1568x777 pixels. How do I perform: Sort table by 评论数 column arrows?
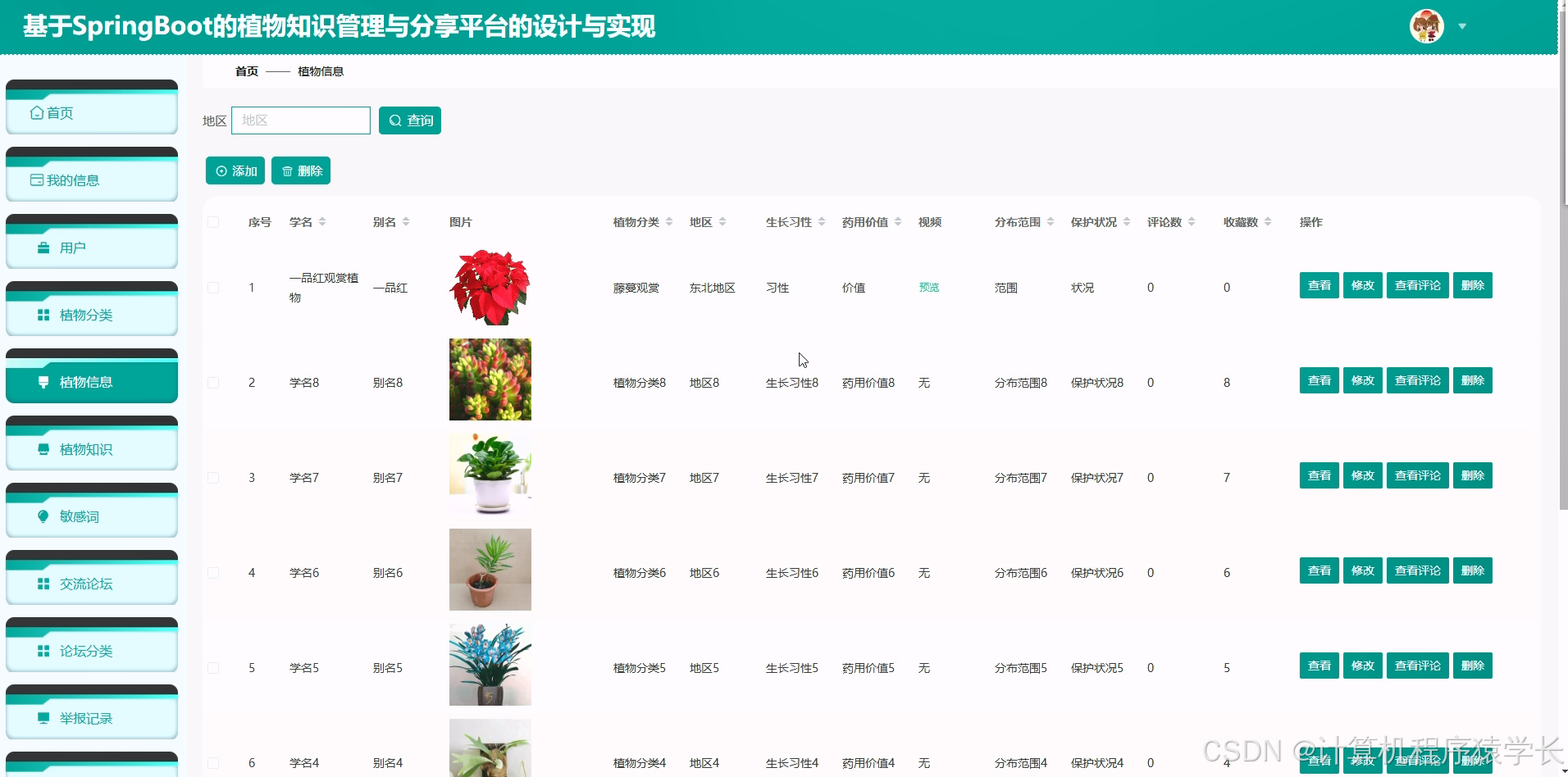click(1193, 221)
